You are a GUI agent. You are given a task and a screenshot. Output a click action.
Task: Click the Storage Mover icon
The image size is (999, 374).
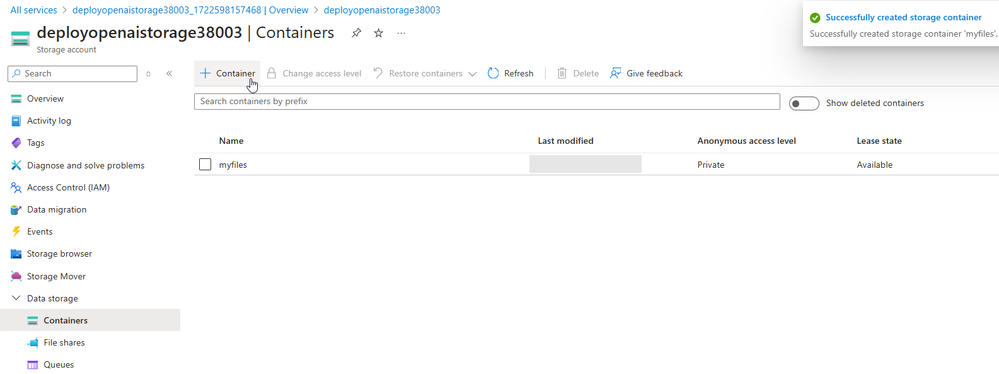17,277
